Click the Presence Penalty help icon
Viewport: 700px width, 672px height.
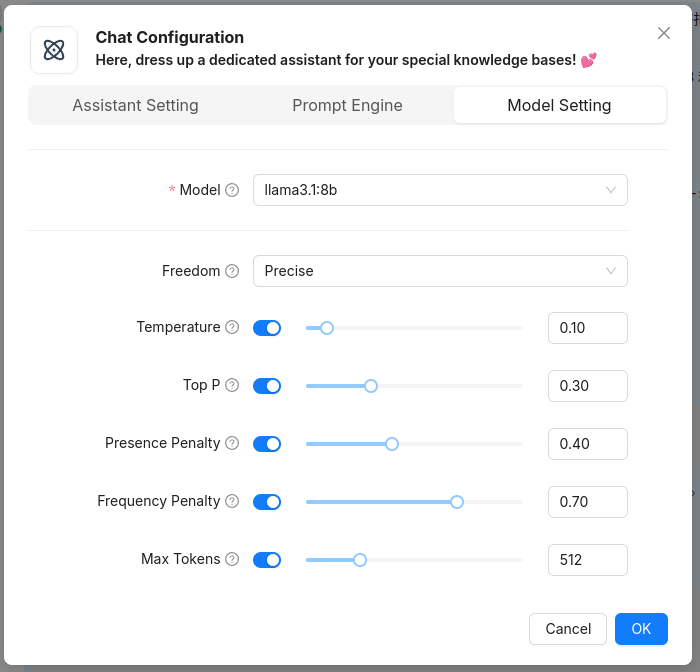(232, 443)
